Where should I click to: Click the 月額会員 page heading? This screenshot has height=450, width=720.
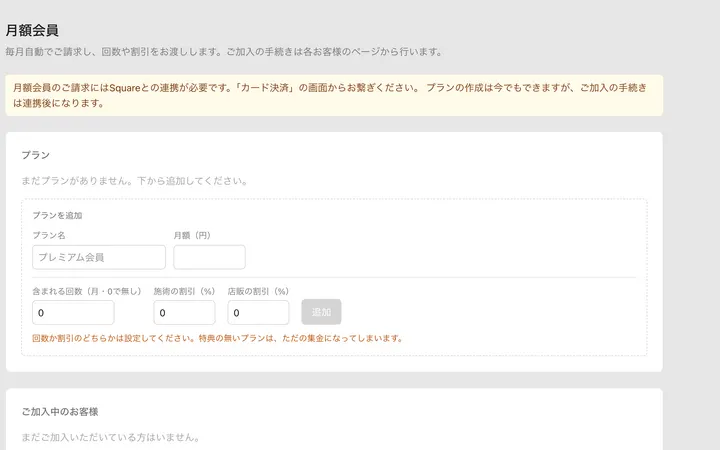pyautogui.click(x=32, y=30)
